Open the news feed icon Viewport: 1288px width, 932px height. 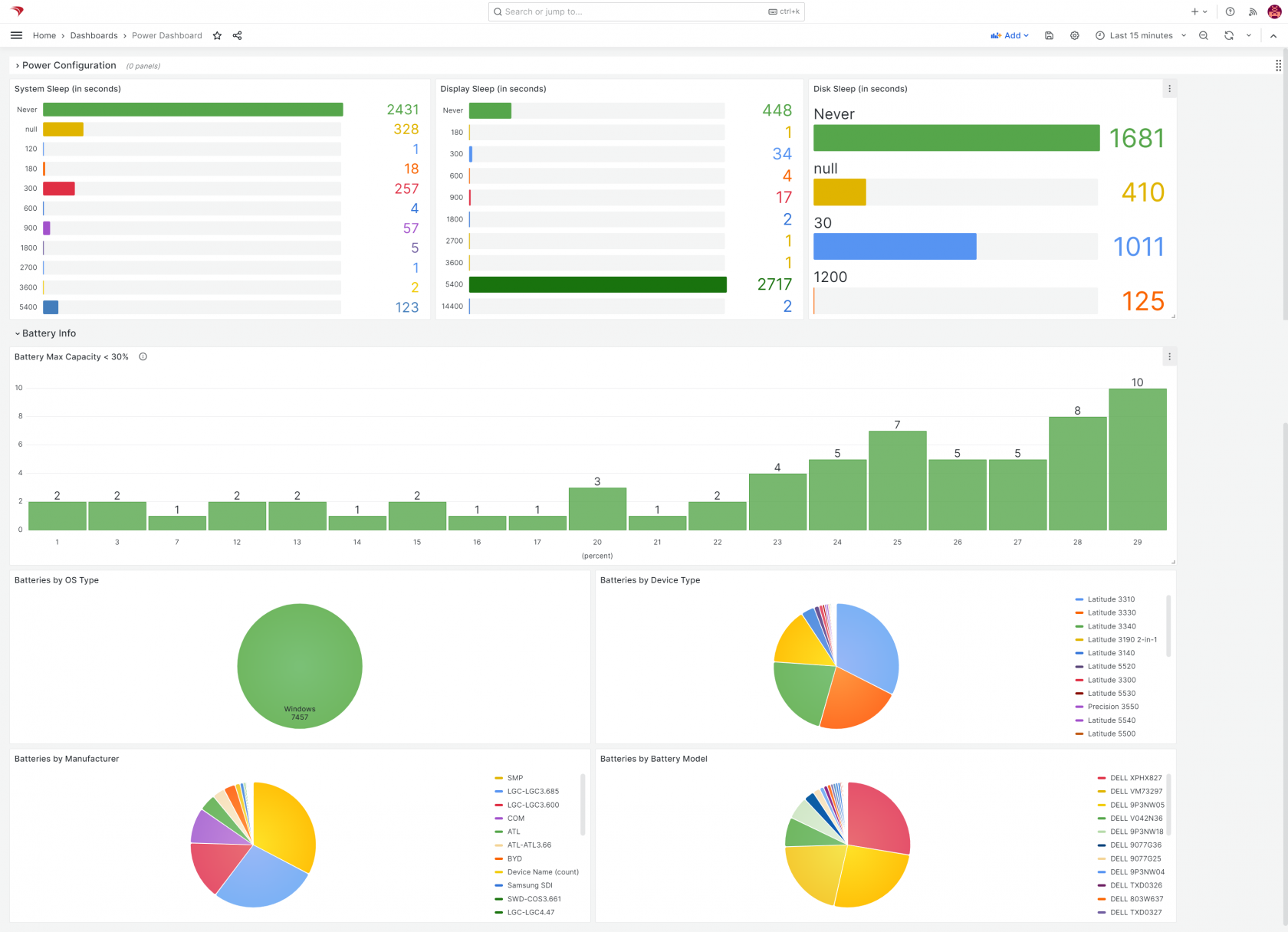pos(1253,11)
